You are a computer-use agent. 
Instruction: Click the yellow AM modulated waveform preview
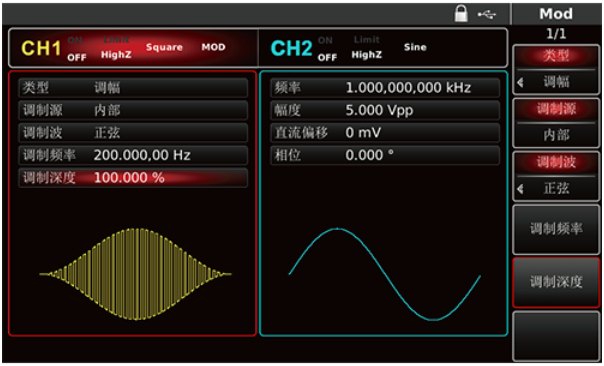pos(135,274)
